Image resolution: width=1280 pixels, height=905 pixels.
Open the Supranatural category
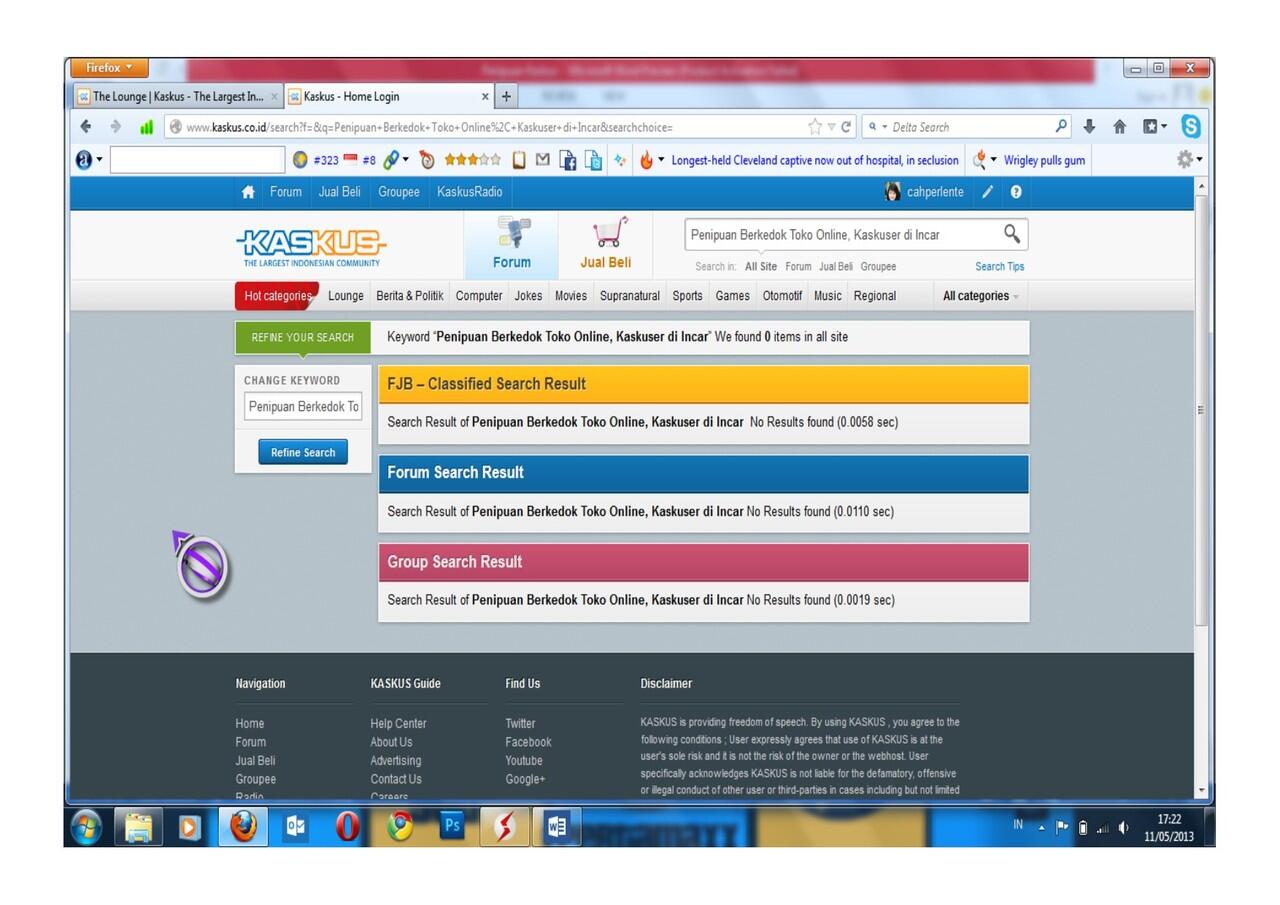click(x=630, y=296)
